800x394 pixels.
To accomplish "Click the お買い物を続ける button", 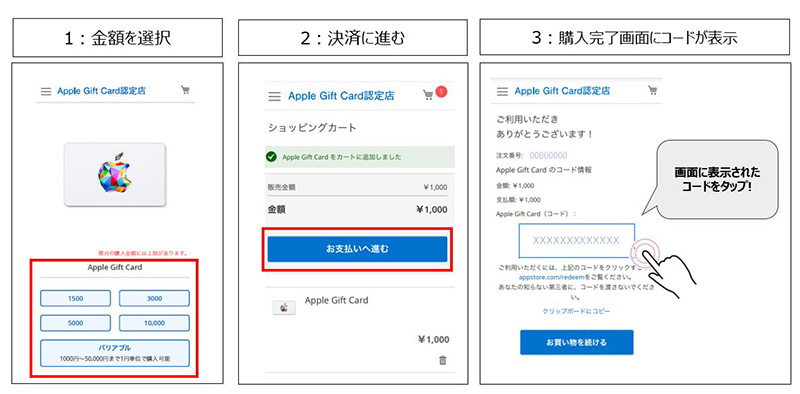I will pyautogui.click(x=577, y=342).
